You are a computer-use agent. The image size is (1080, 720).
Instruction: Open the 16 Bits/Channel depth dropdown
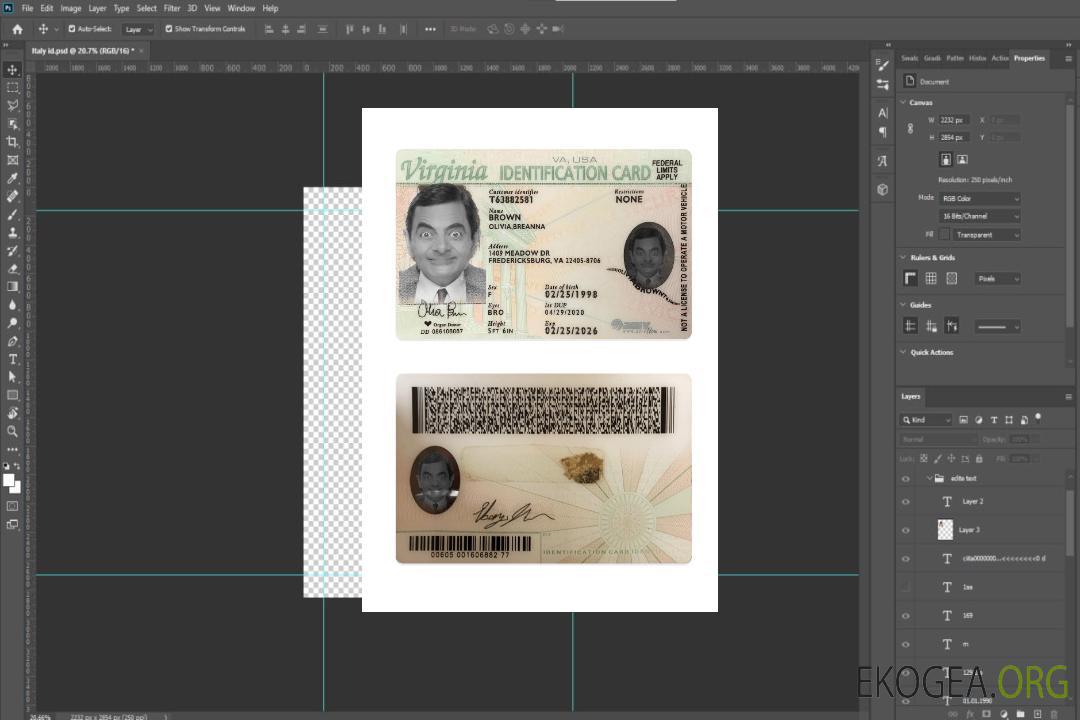coord(979,216)
